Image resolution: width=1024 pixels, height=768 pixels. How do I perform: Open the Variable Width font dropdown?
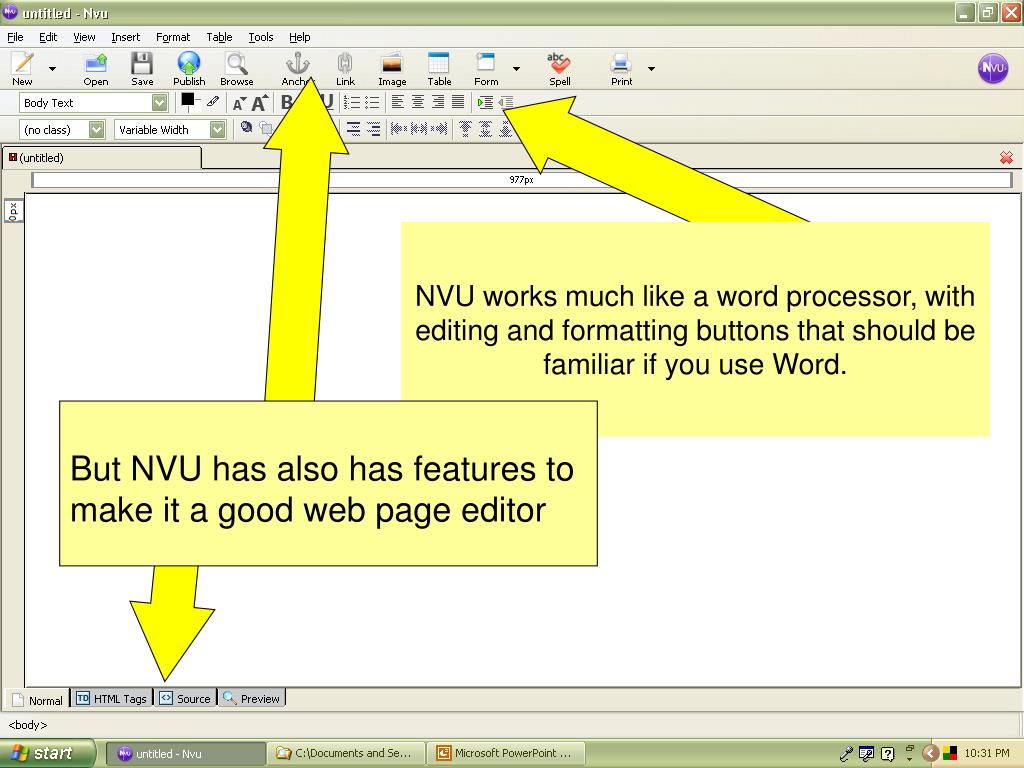click(x=217, y=129)
